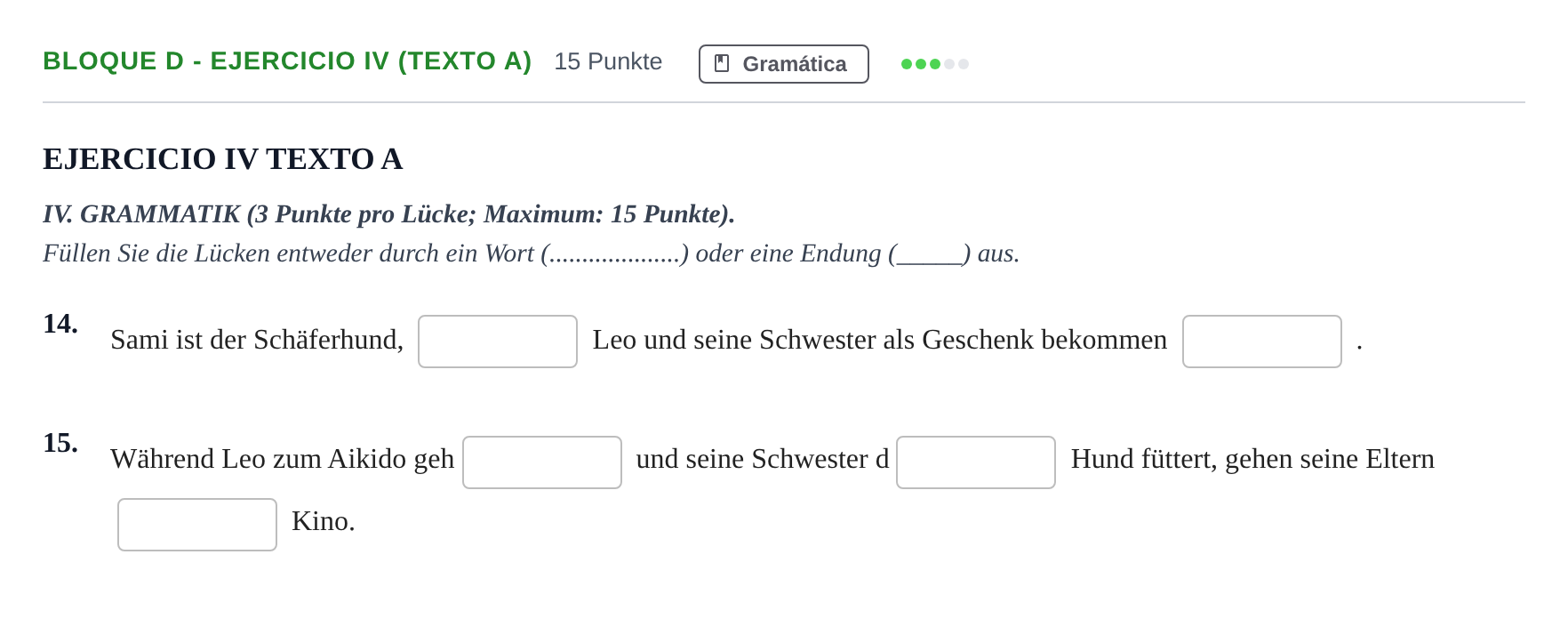Click the first green difficulty dot
Viewport: 1568px width, 619px height.
907,64
